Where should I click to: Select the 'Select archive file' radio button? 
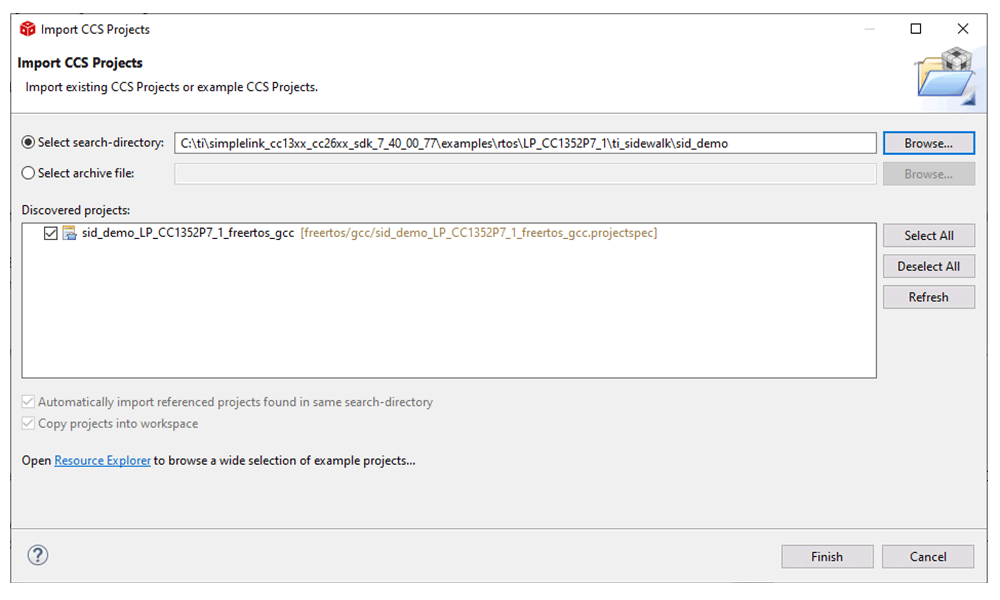[28, 173]
